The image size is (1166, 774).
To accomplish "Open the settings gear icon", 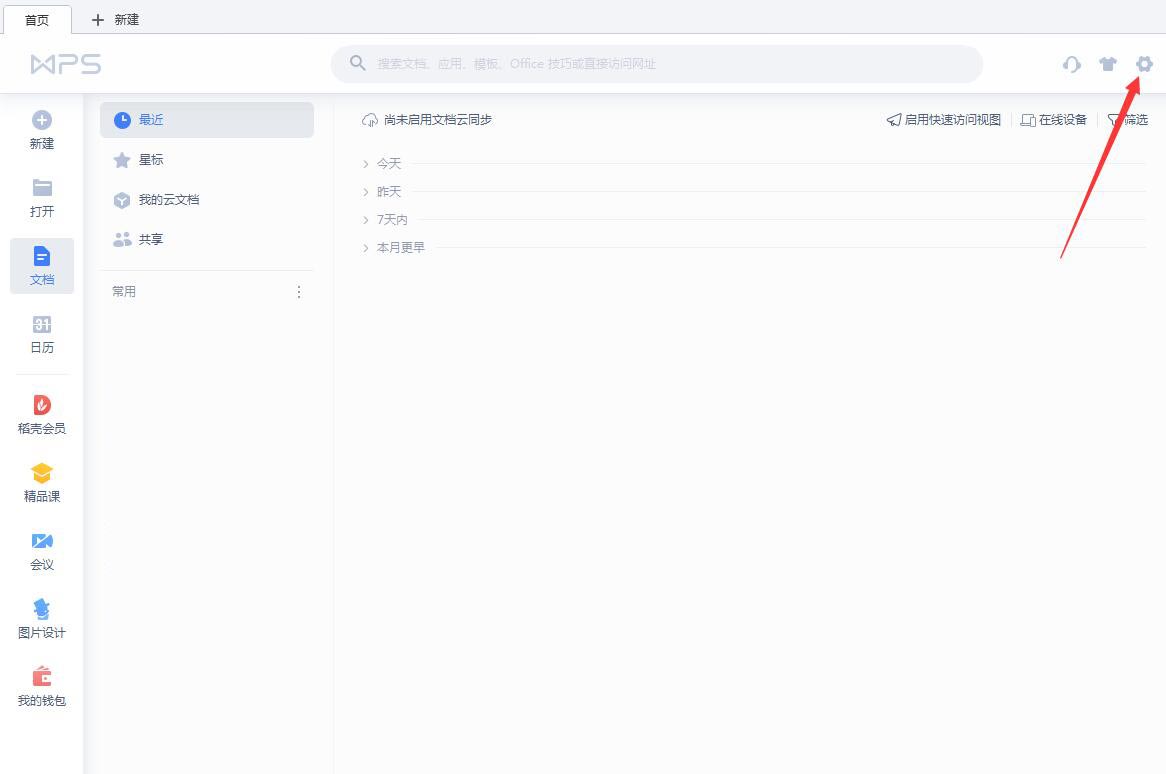I will (1144, 64).
